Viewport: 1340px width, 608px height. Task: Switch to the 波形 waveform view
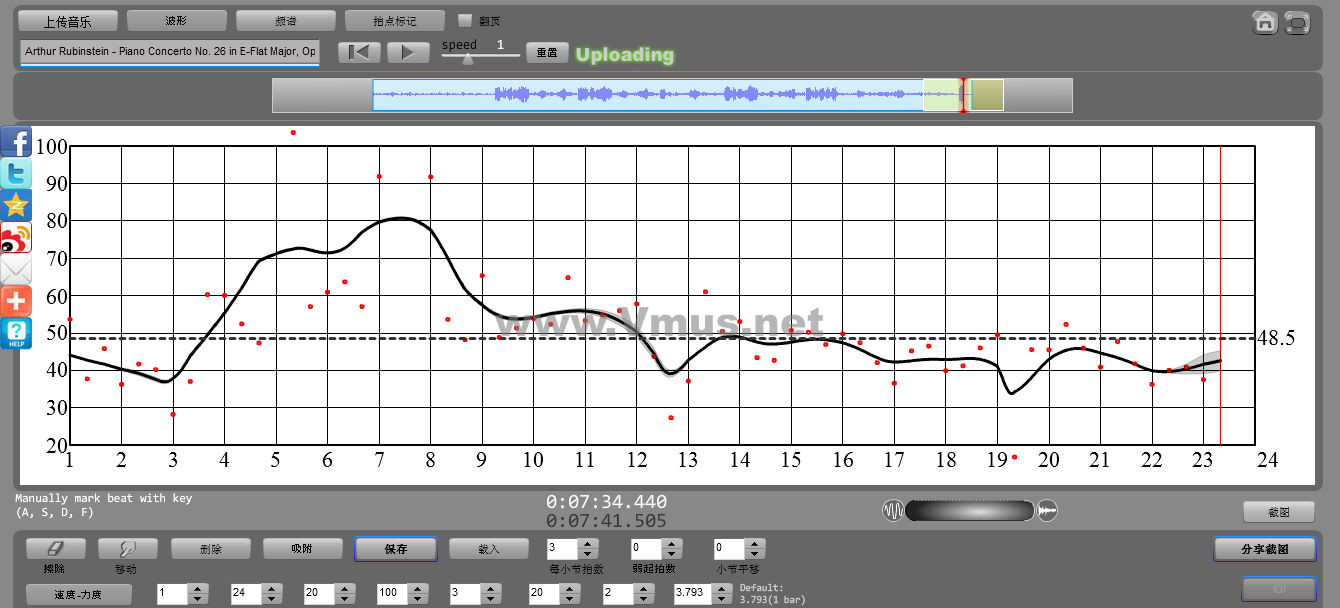tap(176, 20)
